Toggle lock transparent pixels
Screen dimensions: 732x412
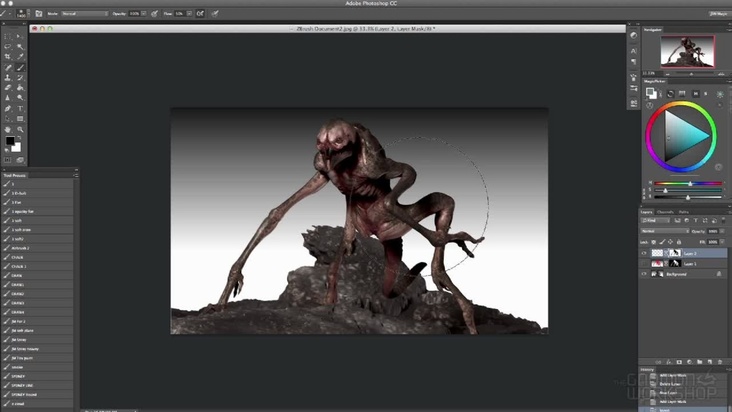[654, 242]
